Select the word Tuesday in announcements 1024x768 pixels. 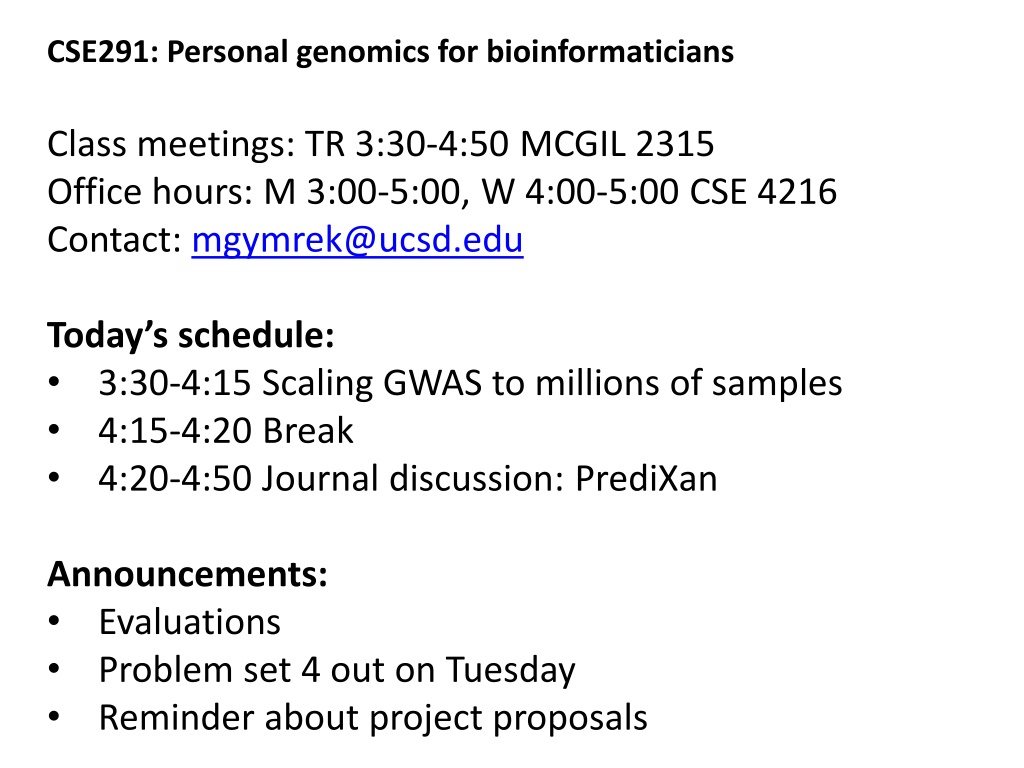[x=511, y=670]
